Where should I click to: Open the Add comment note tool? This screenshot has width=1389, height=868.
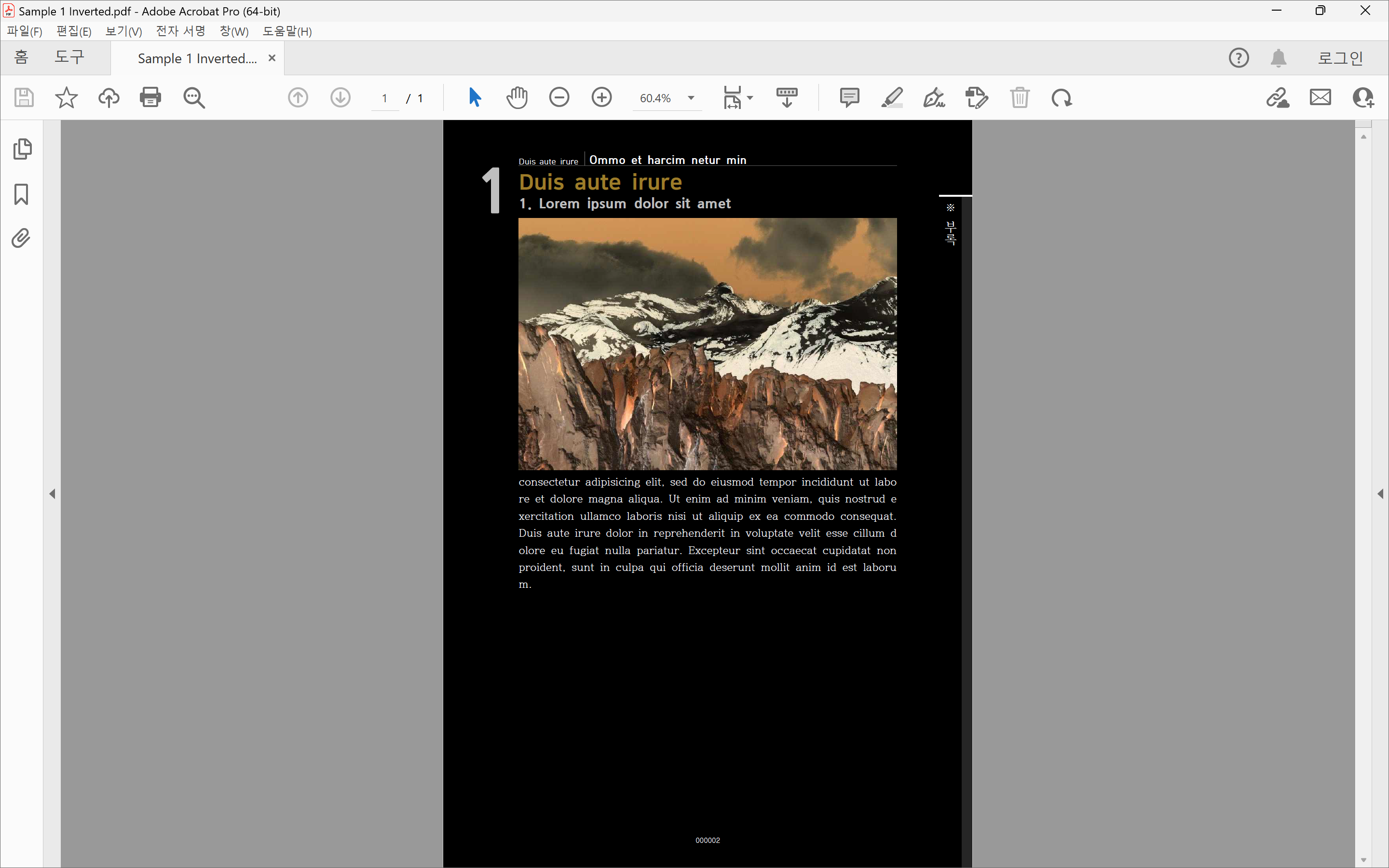tap(849, 97)
